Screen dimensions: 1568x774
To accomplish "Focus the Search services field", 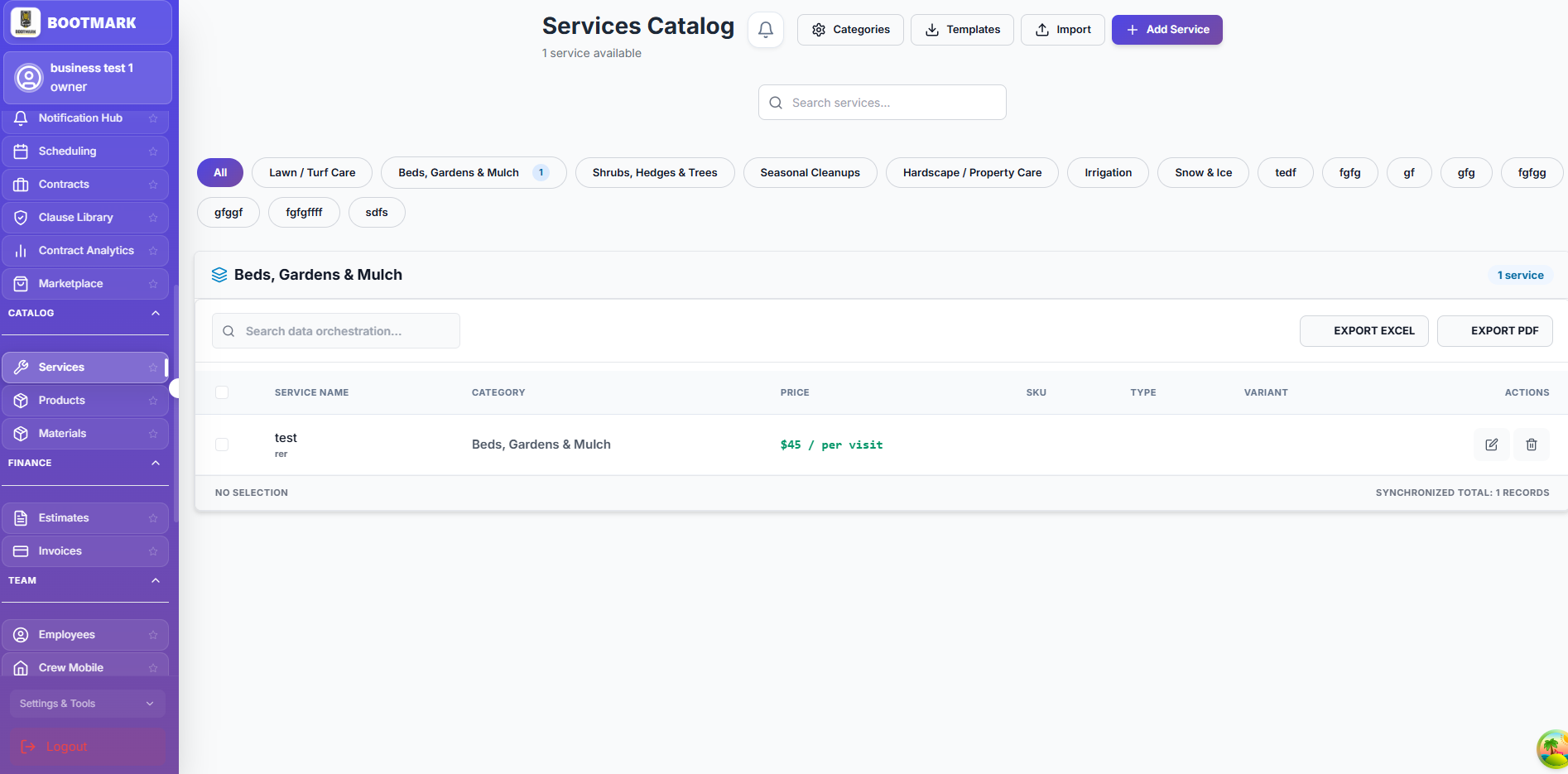I will [x=883, y=103].
